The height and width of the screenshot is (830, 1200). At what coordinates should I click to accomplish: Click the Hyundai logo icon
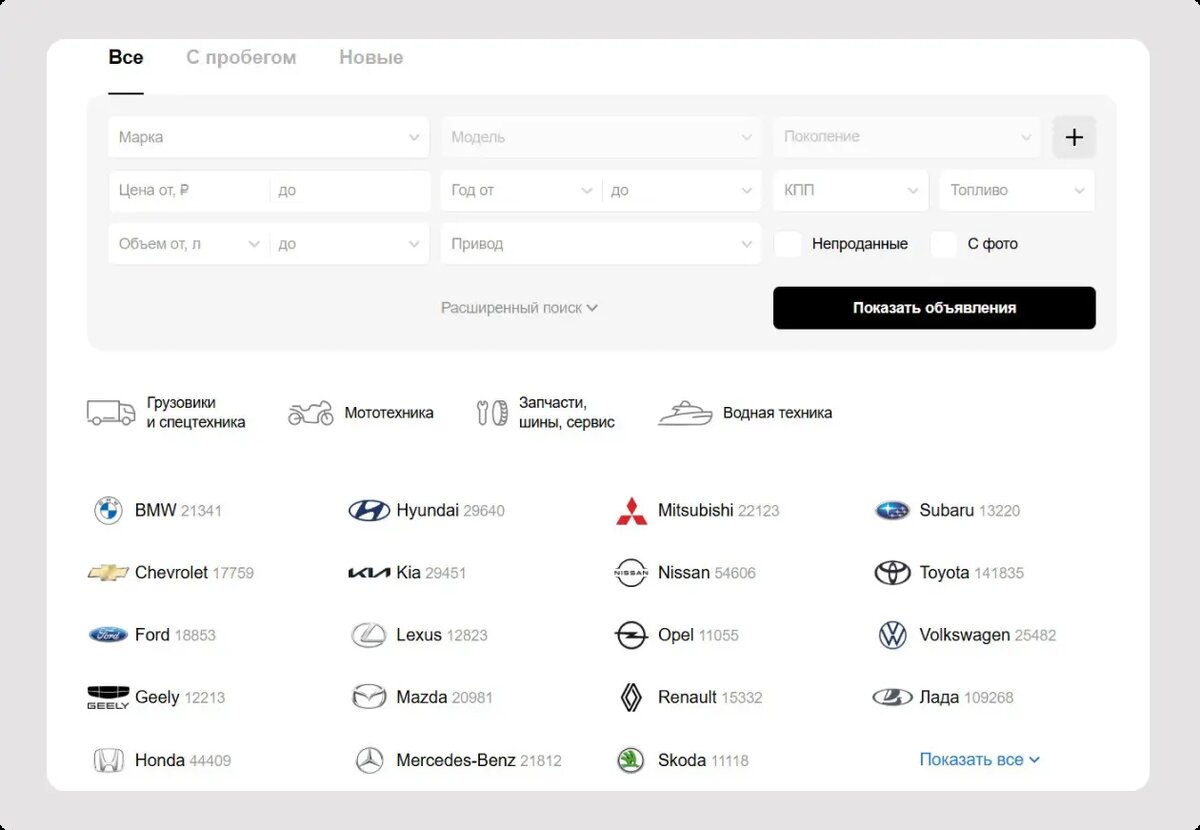tap(369, 511)
